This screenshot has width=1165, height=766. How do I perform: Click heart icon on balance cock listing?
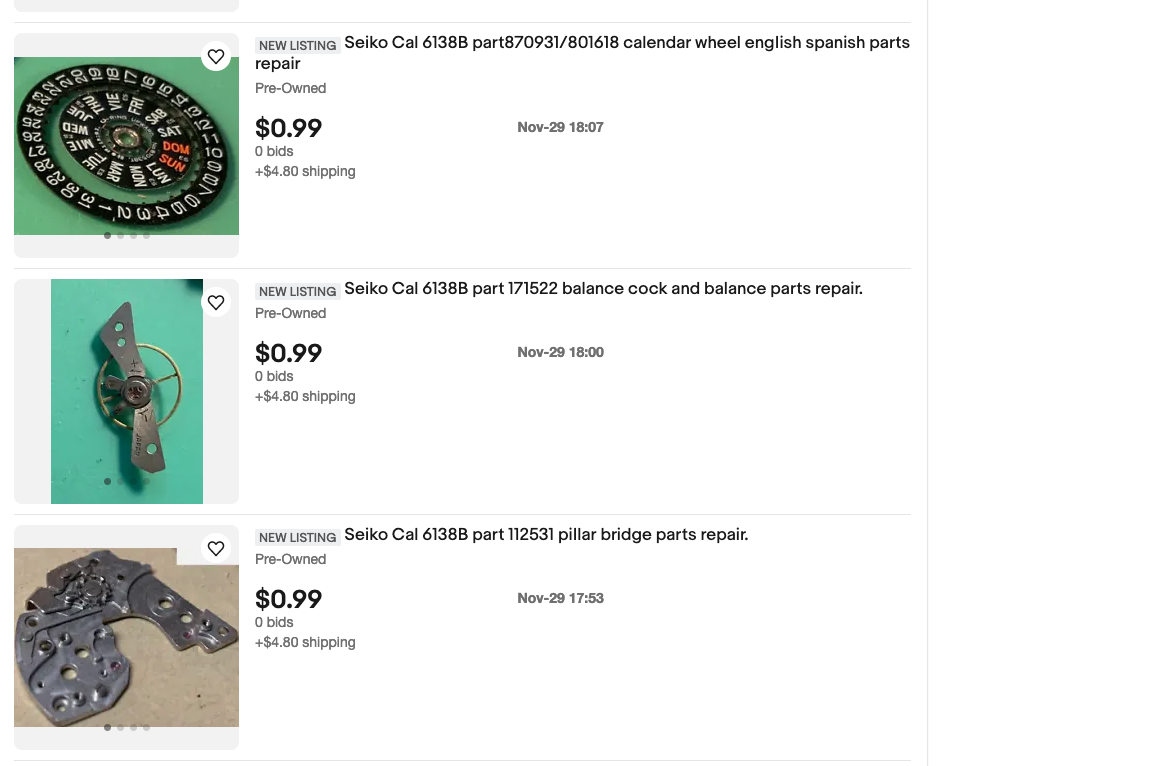(216, 303)
